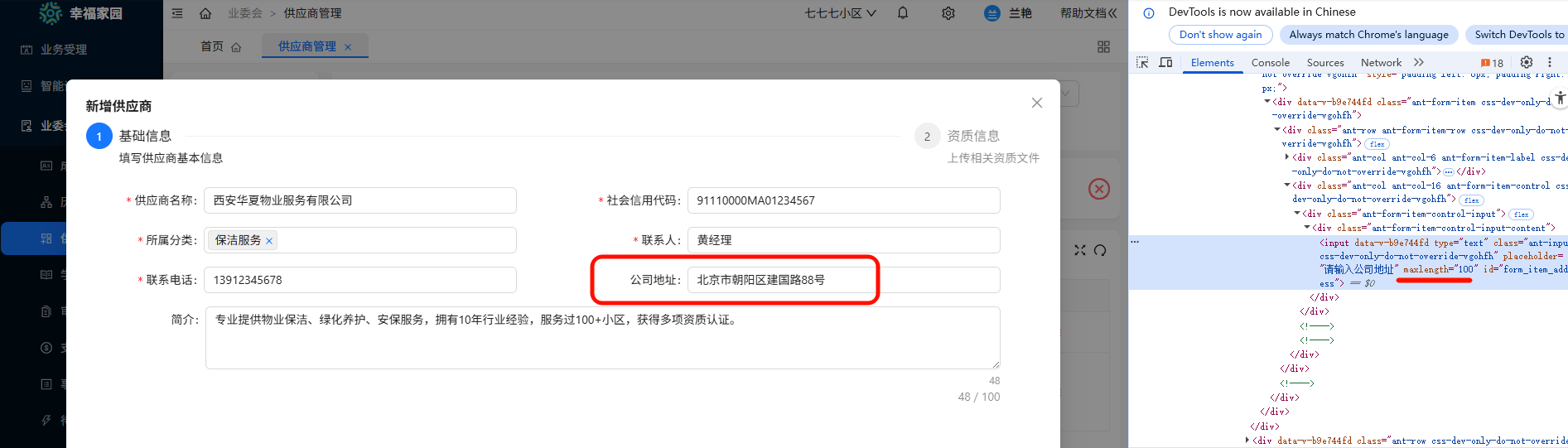Screen dimensions: 1568x448
Task: Close the 供应商管理 tab with its x
Action: pyautogui.click(x=348, y=47)
